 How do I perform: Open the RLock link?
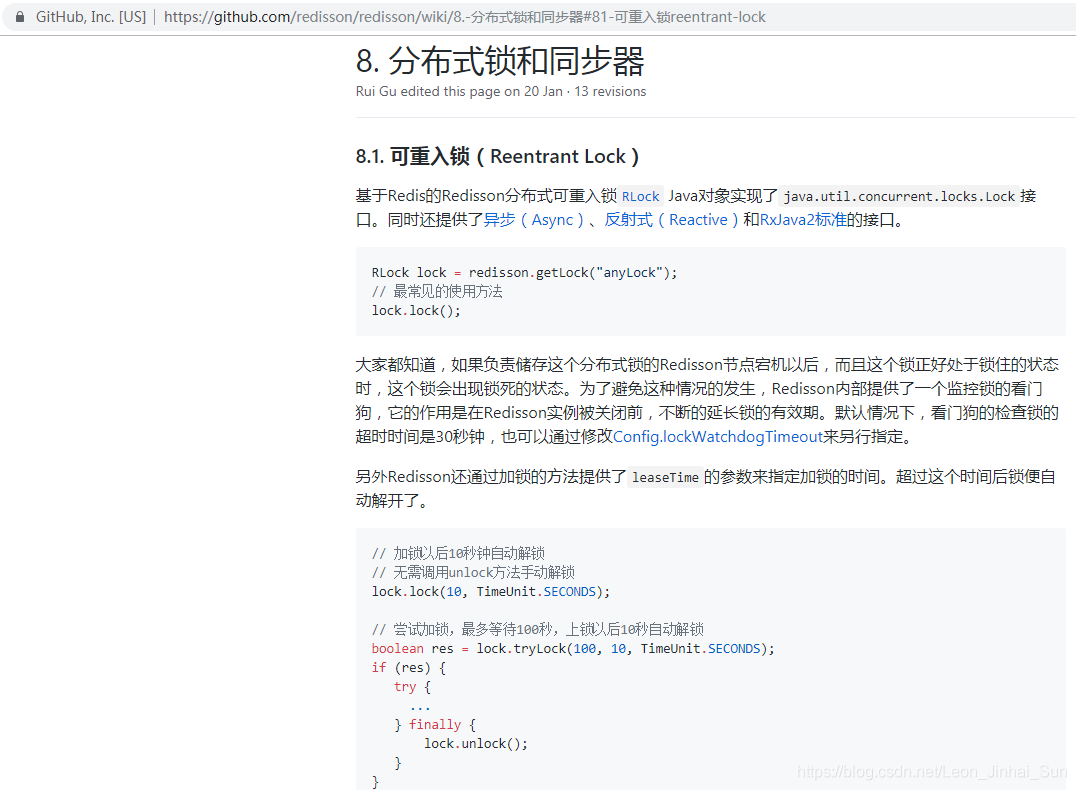click(640, 197)
